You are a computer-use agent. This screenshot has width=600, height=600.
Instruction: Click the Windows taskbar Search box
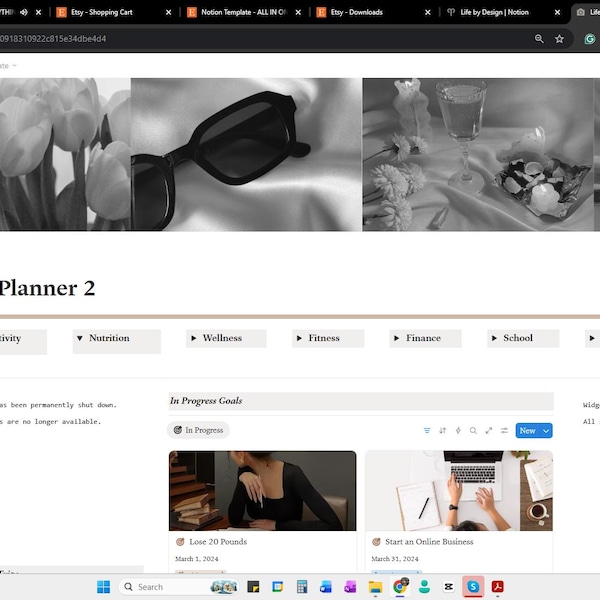pos(178,587)
